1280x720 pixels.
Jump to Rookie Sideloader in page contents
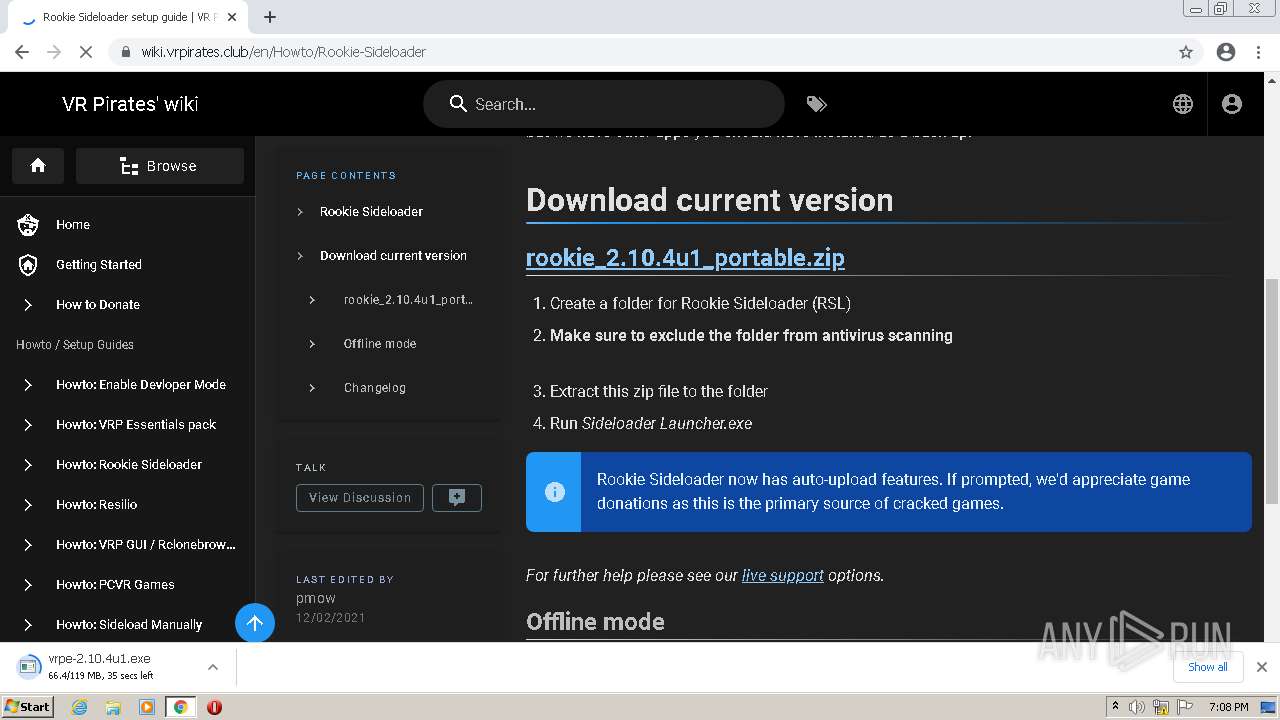click(x=371, y=212)
